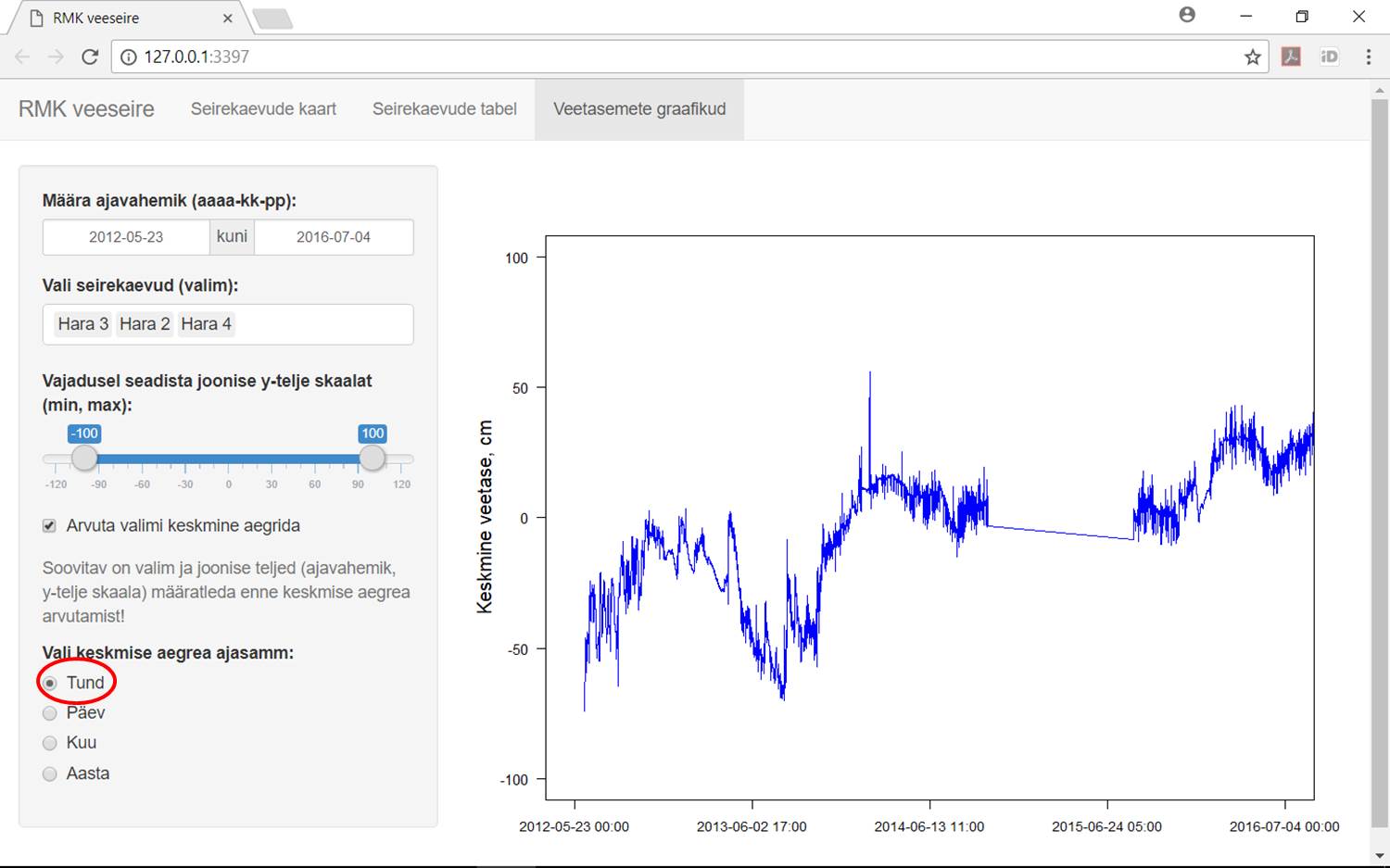Screen dimensions: 1390x868
Task: Open the Chrome three-dot menu
Action: pyautogui.click(x=1368, y=57)
